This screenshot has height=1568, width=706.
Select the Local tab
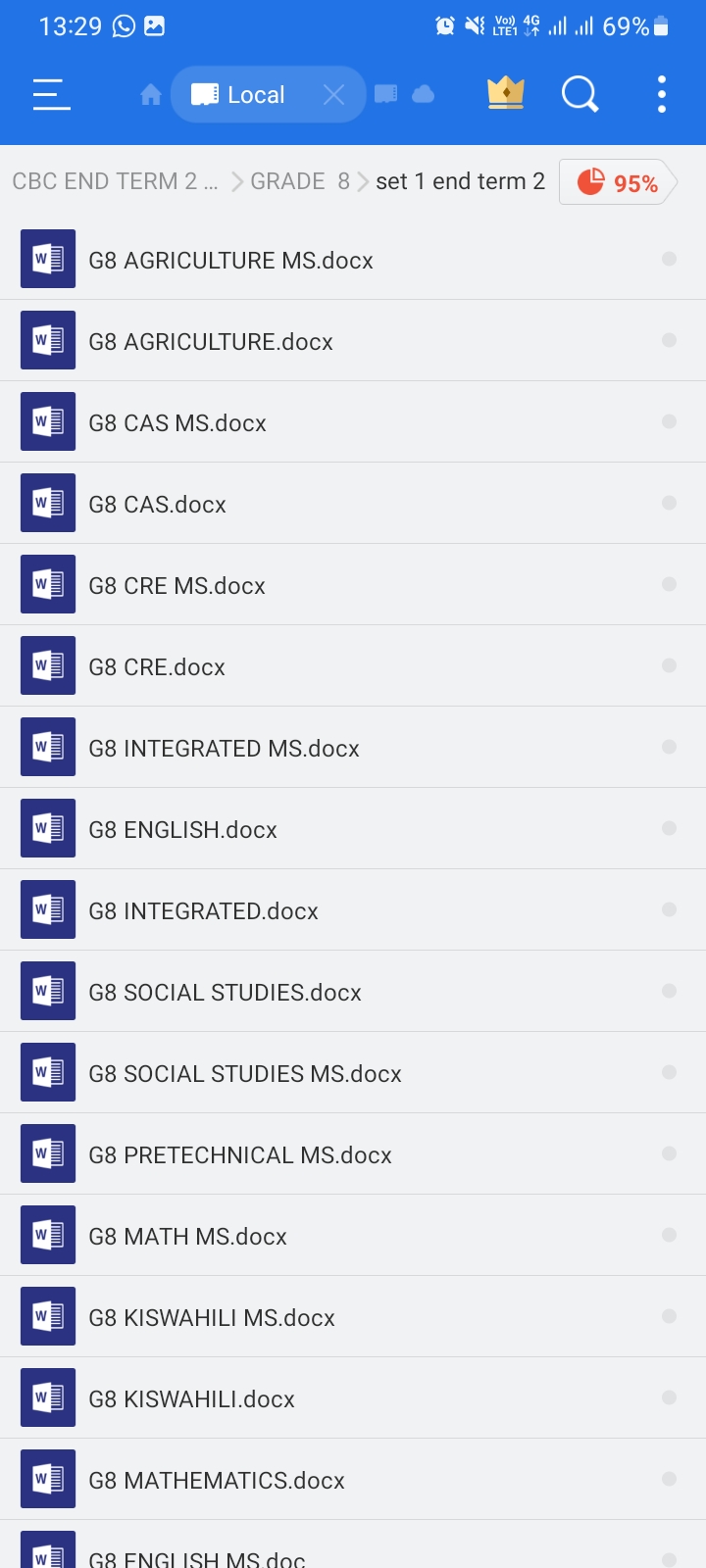point(241,95)
